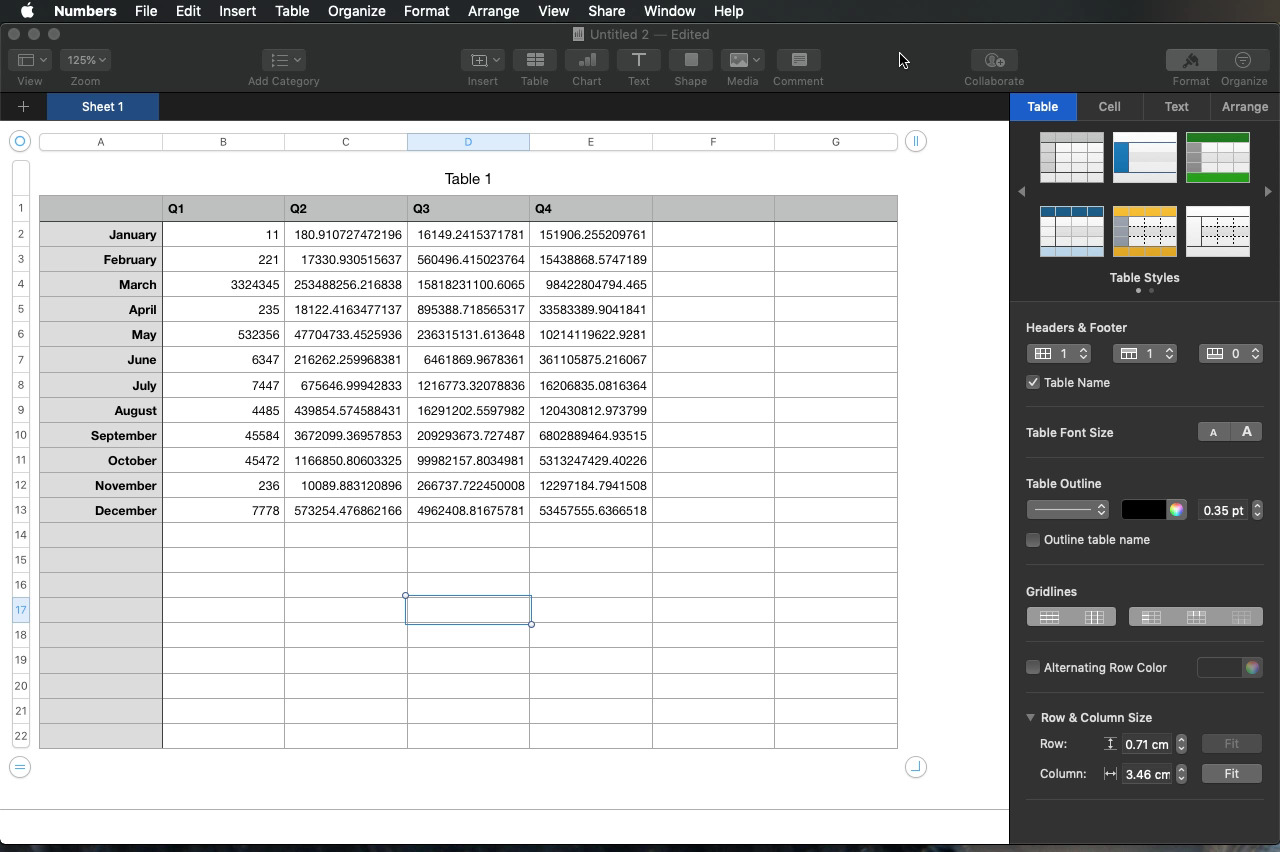Click the Shape toolbar icon
This screenshot has width=1280, height=852.
[691, 60]
